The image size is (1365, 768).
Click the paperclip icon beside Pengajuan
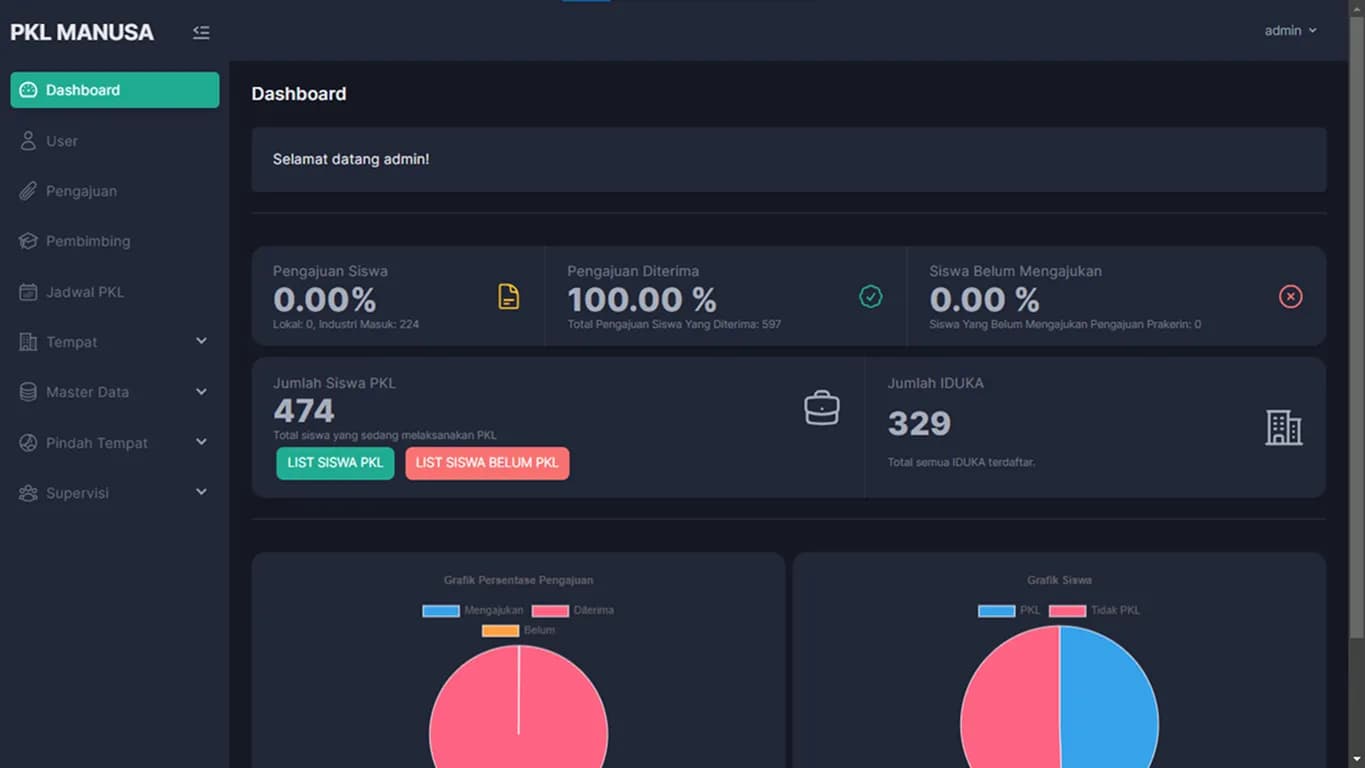28,191
